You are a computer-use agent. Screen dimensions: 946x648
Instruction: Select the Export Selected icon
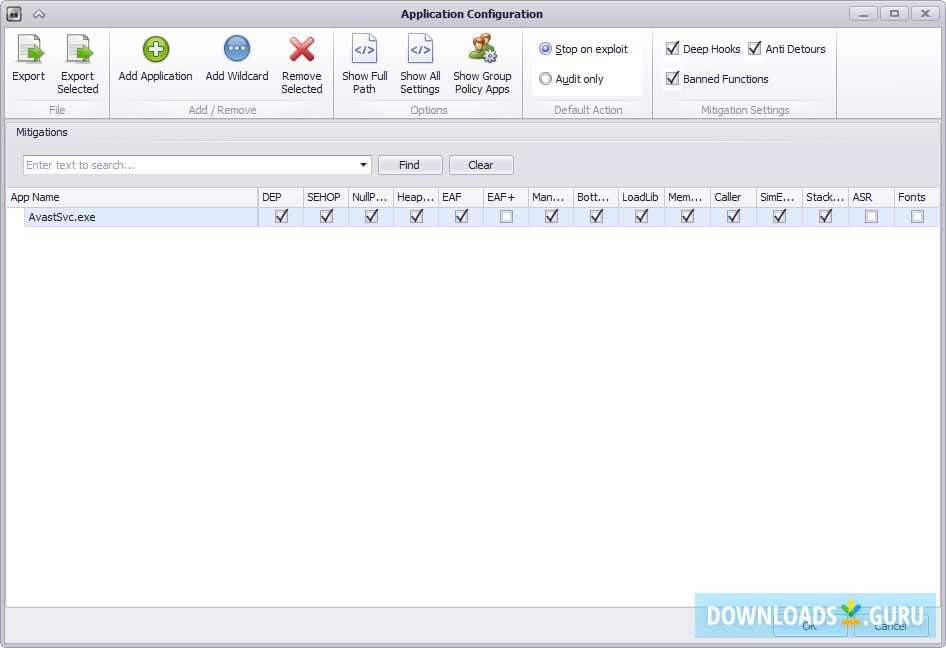tap(77, 47)
